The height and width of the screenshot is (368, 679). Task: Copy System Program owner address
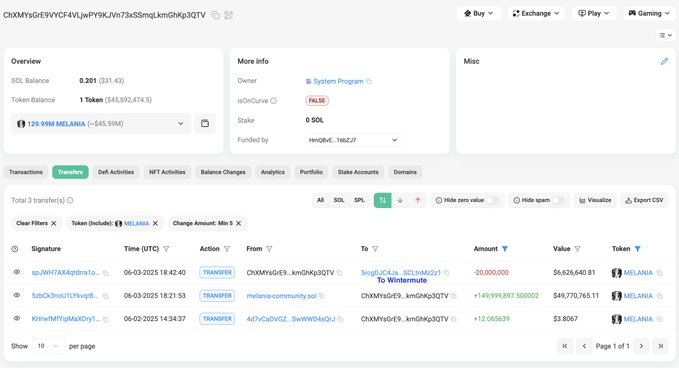coord(369,81)
